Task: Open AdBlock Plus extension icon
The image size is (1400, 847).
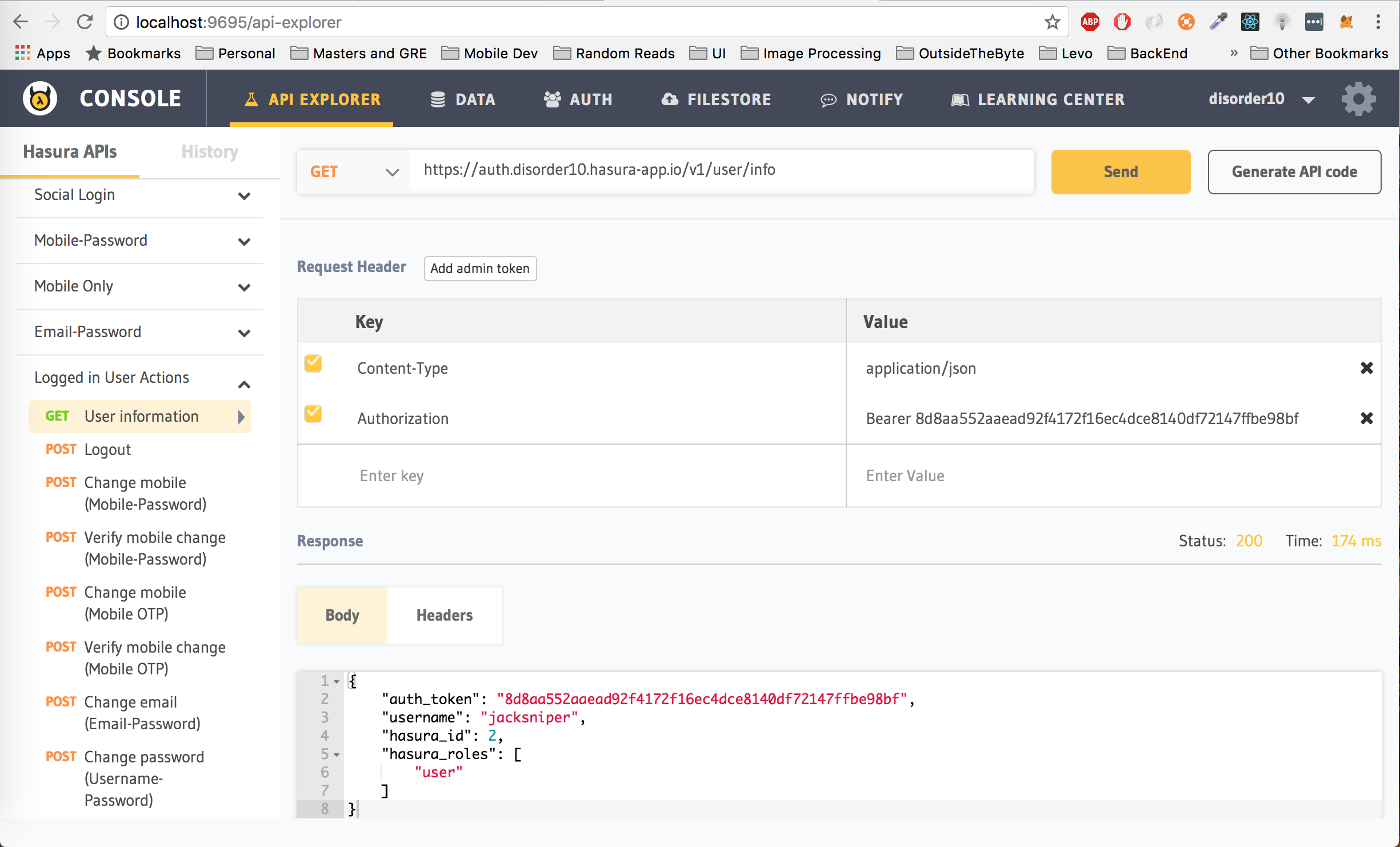Action: [1090, 22]
